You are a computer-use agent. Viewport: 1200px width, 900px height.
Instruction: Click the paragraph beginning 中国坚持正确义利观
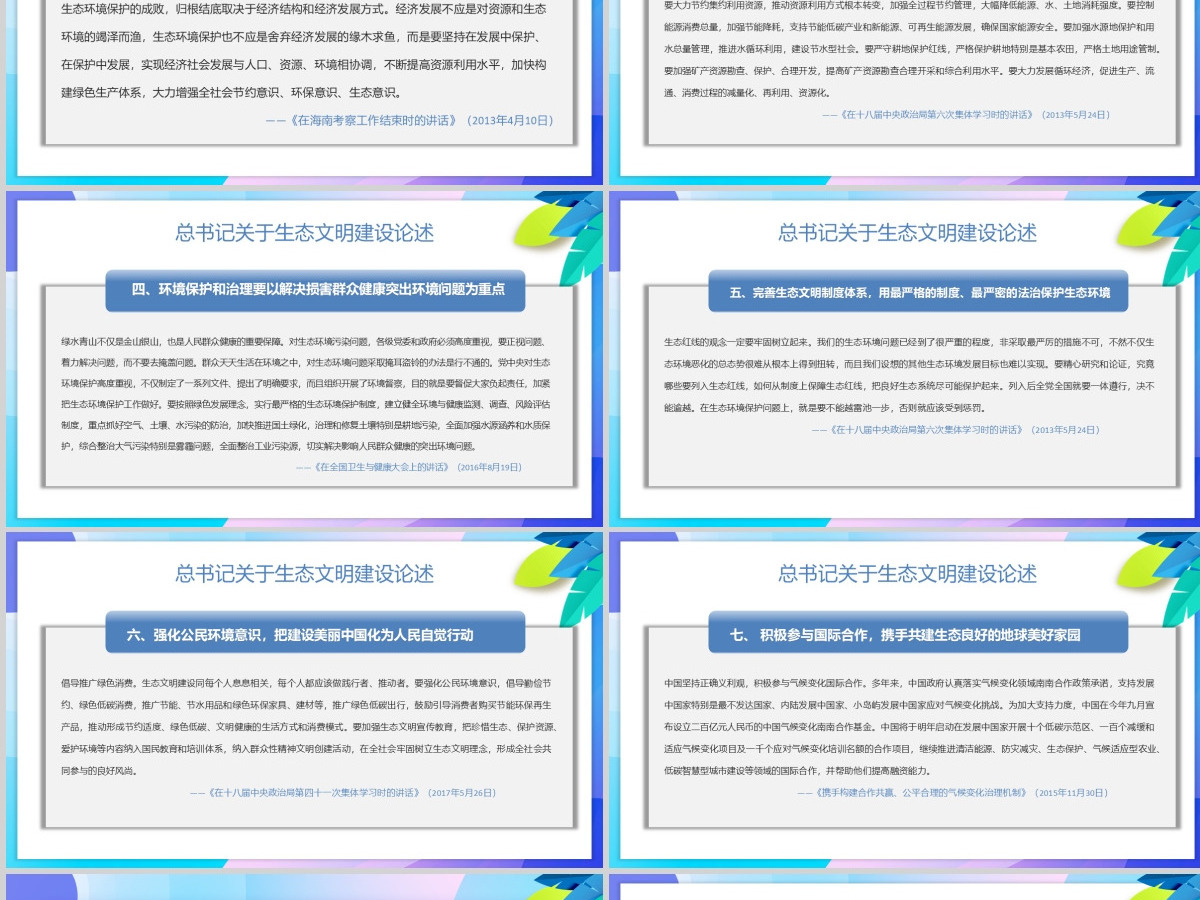click(912, 726)
